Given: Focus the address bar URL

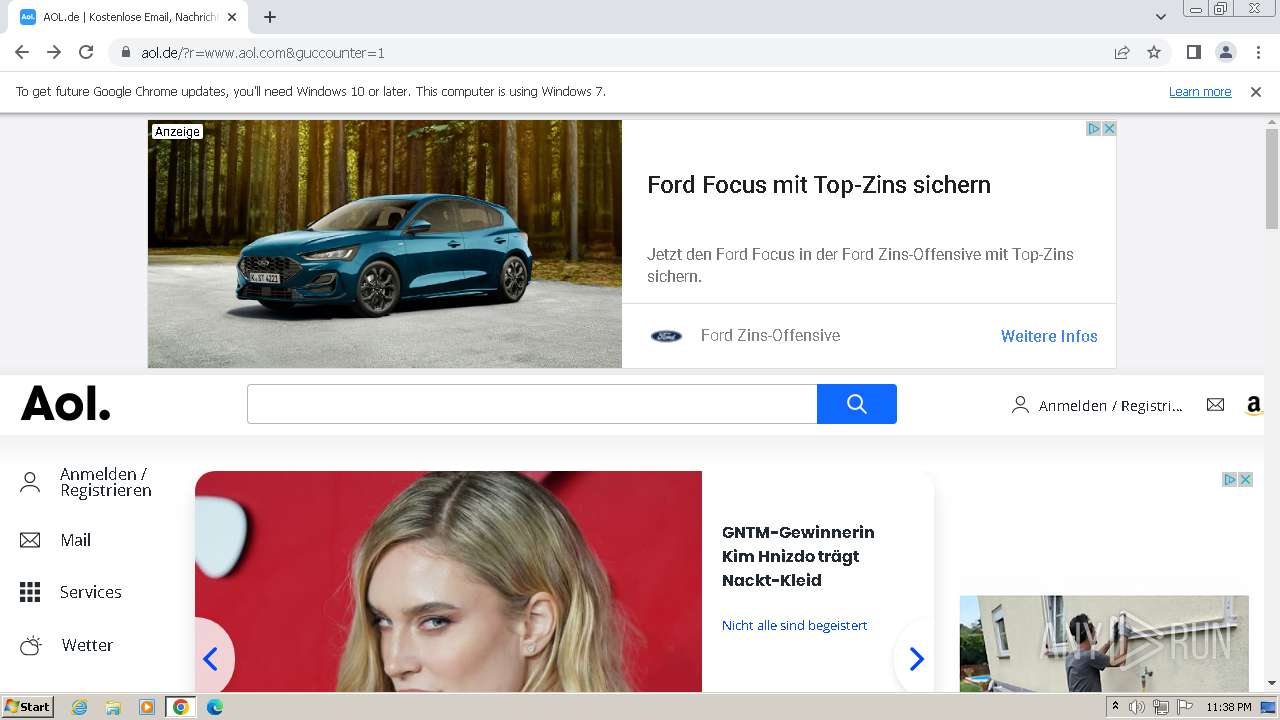Looking at the screenshot, I should (612, 52).
